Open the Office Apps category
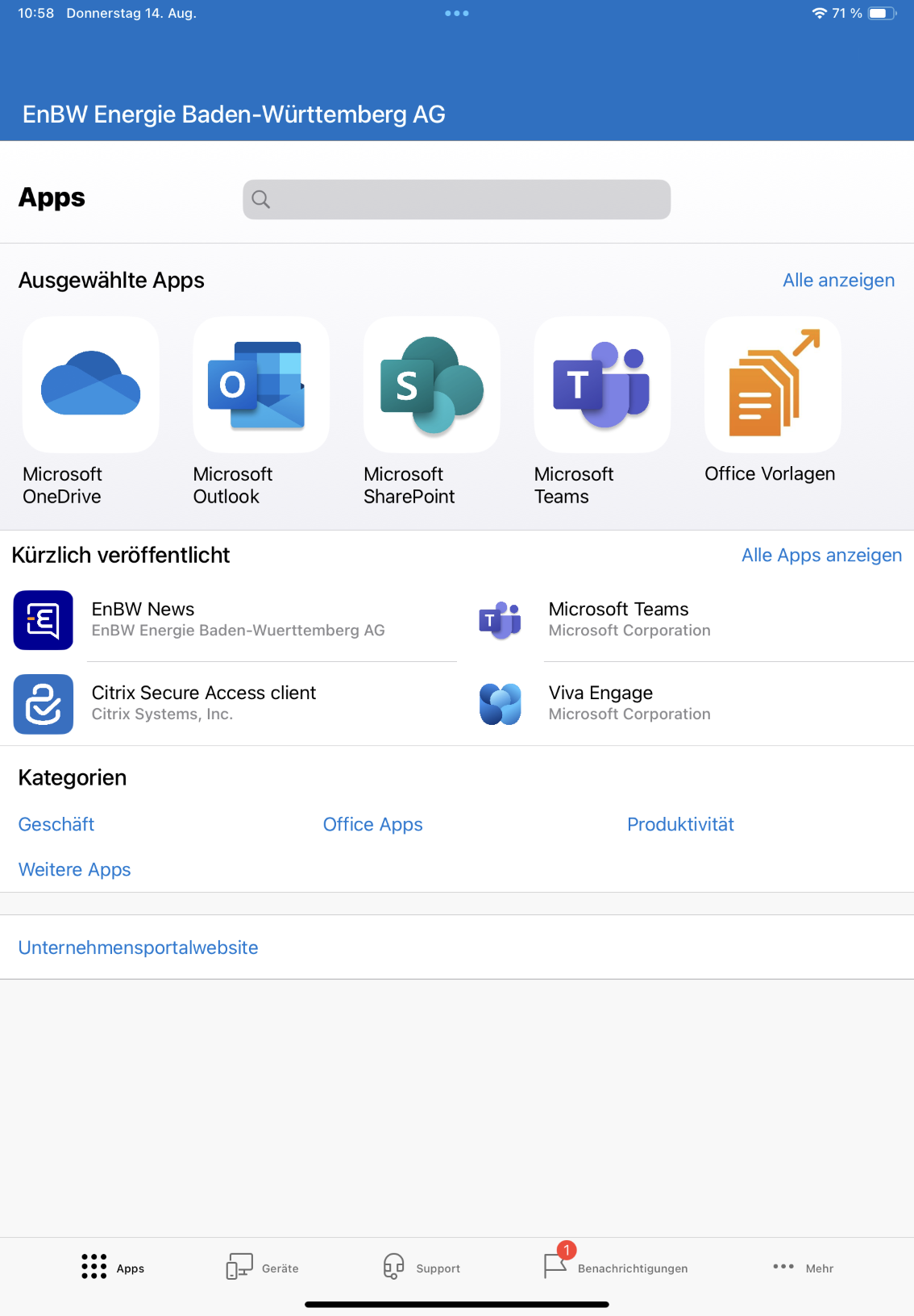The width and height of the screenshot is (914, 1316). pyautogui.click(x=373, y=824)
